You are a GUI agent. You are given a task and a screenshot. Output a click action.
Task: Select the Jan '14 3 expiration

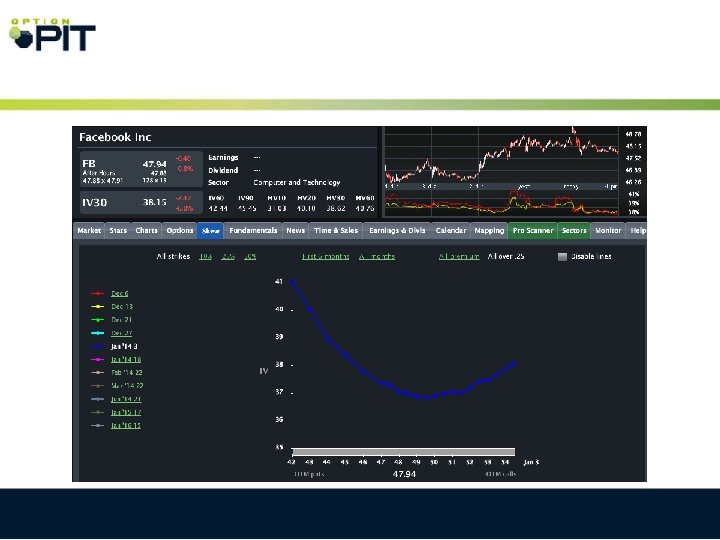[124, 346]
